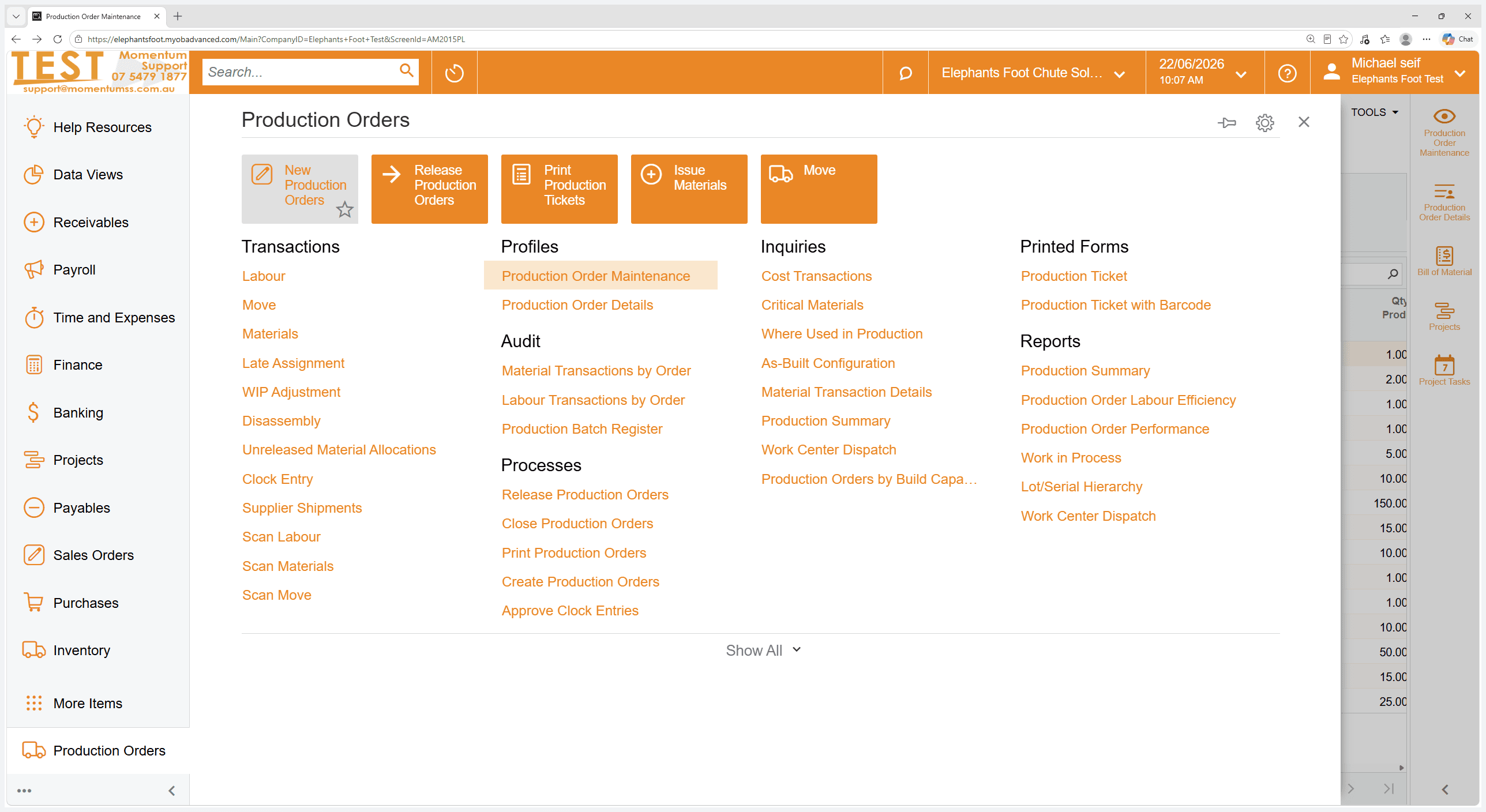Open Help Resources in the sidebar
The image size is (1486, 812).
tap(98, 127)
